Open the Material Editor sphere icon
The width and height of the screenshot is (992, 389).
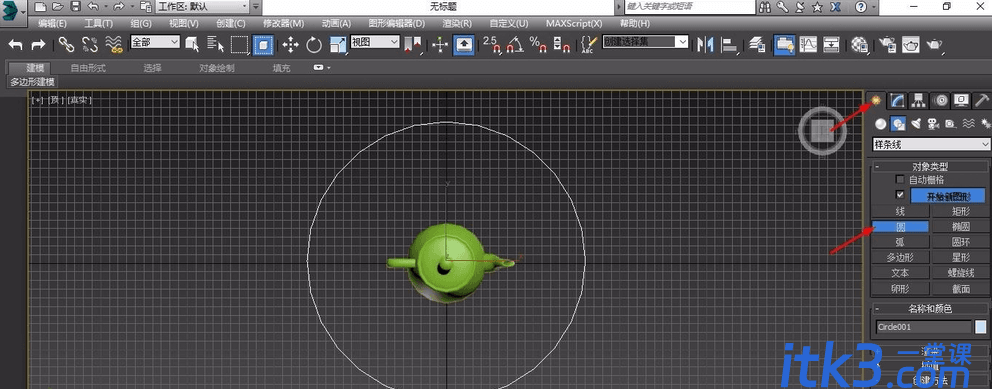click(x=859, y=44)
